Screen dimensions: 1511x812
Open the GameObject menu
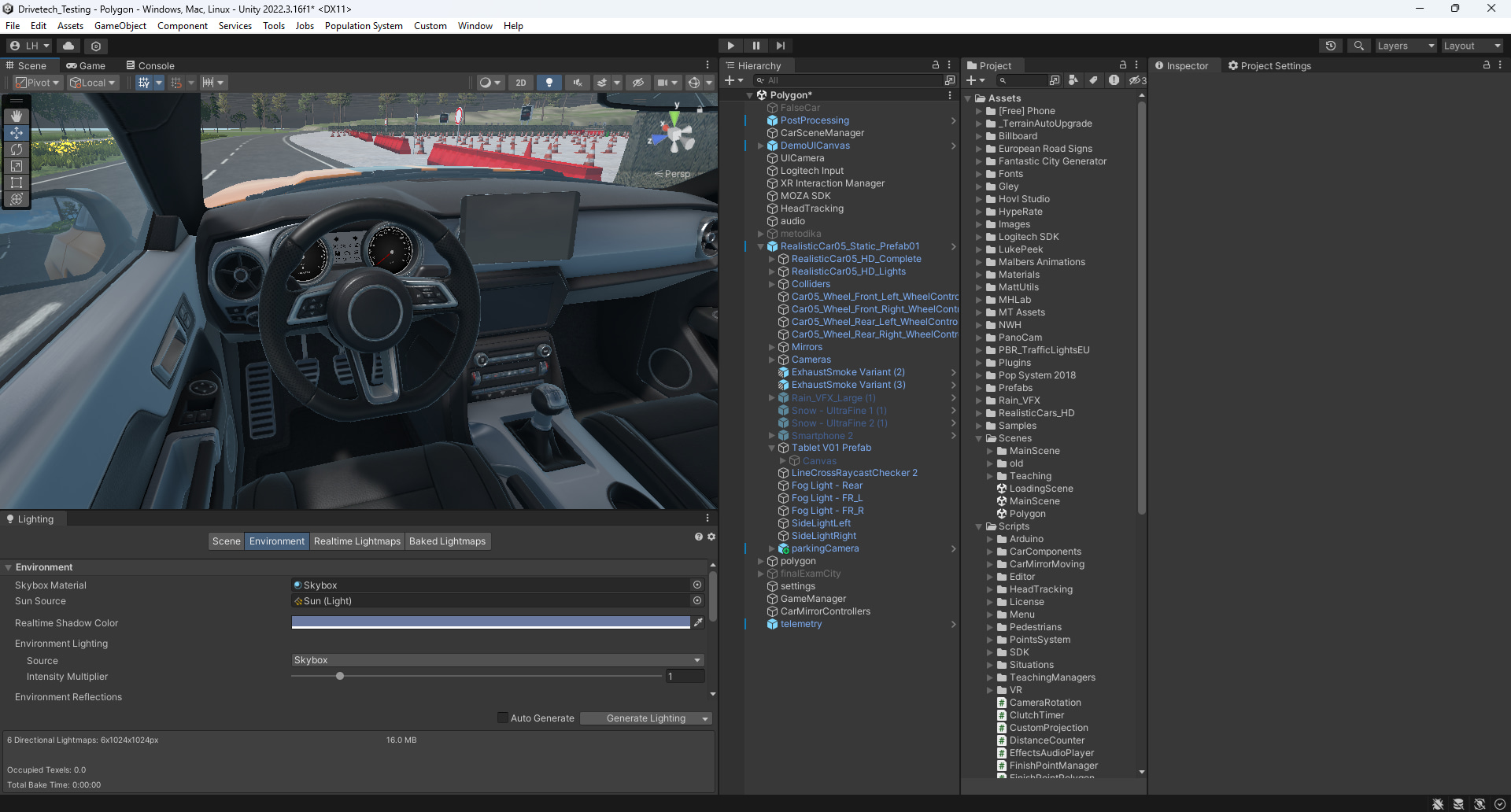tap(120, 26)
